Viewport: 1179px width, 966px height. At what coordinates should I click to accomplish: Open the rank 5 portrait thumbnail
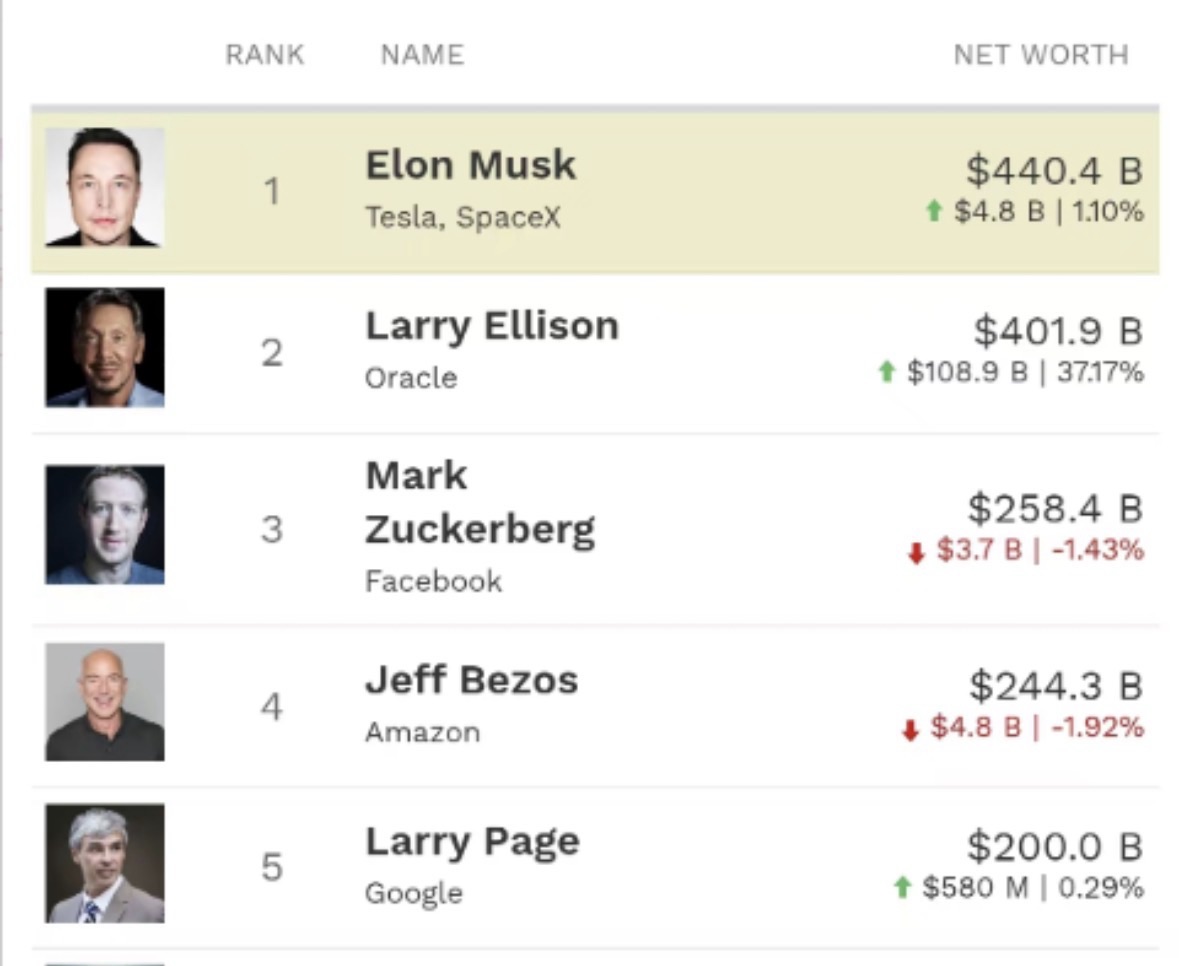(x=105, y=863)
